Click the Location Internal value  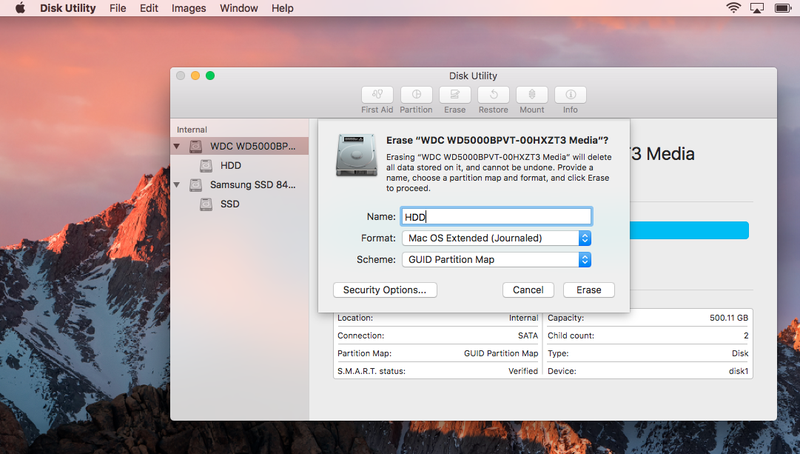pos(523,318)
